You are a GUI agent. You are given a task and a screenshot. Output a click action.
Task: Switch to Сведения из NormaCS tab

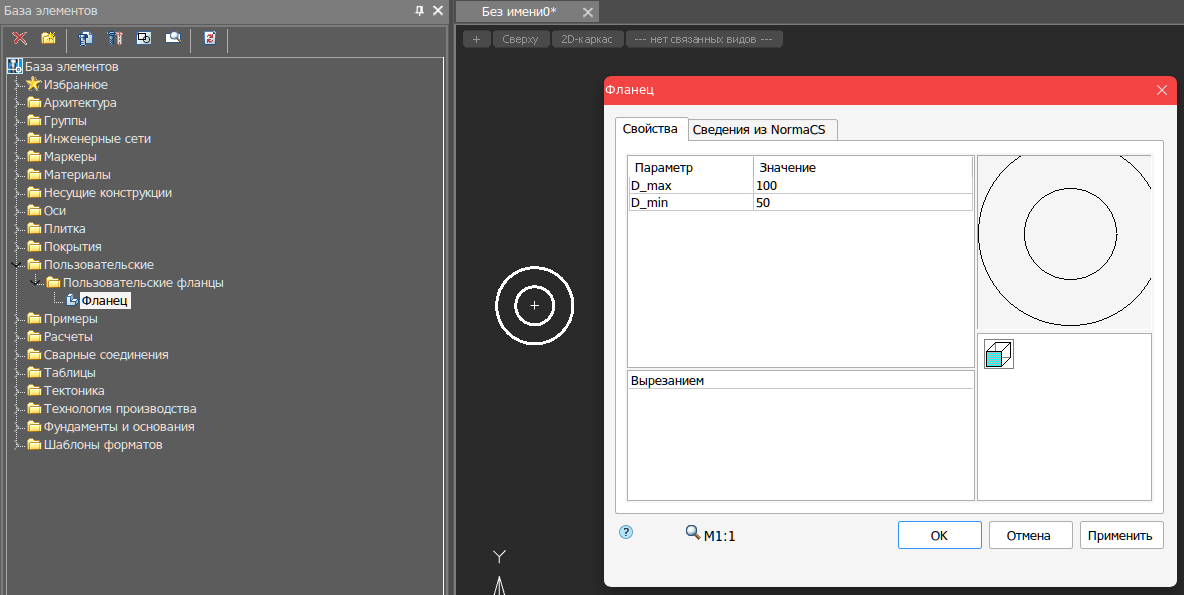(764, 129)
